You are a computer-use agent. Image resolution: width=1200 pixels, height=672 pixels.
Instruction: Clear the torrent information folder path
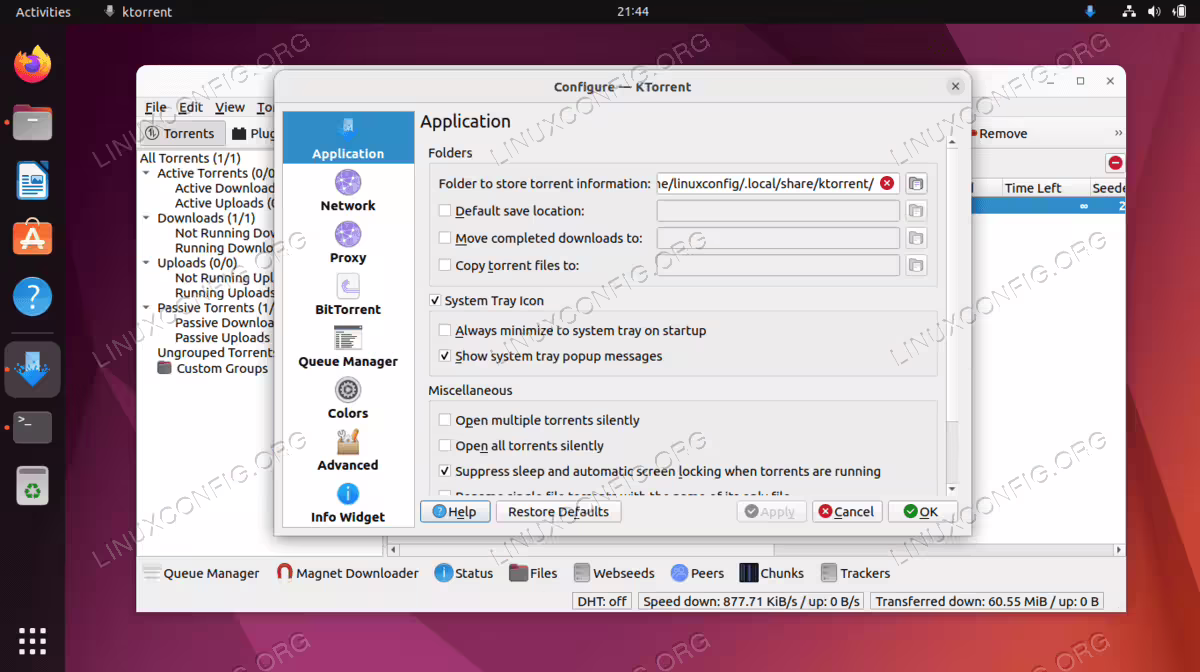coord(887,184)
